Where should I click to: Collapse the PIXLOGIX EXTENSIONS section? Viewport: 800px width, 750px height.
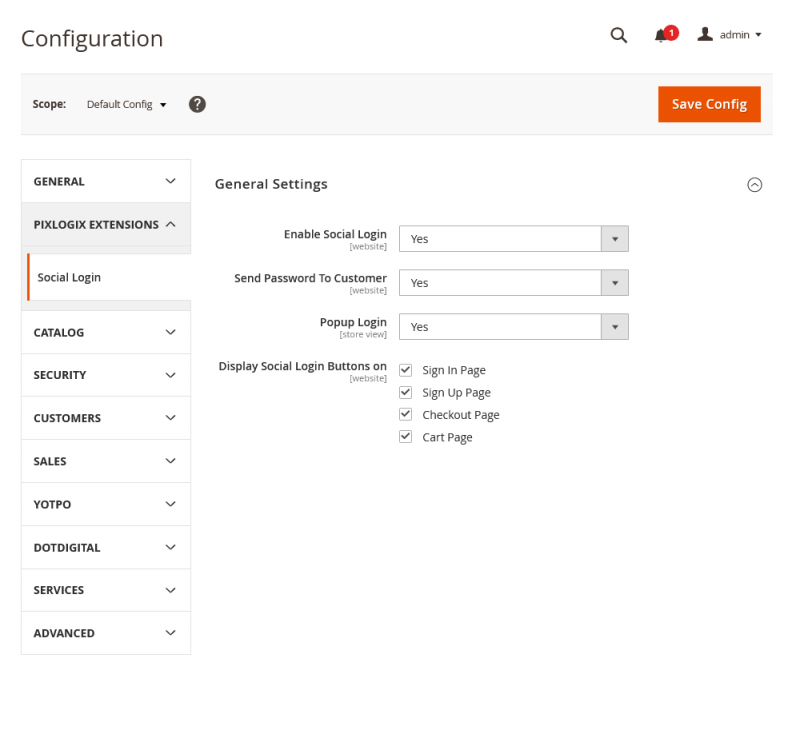coord(105,224)
